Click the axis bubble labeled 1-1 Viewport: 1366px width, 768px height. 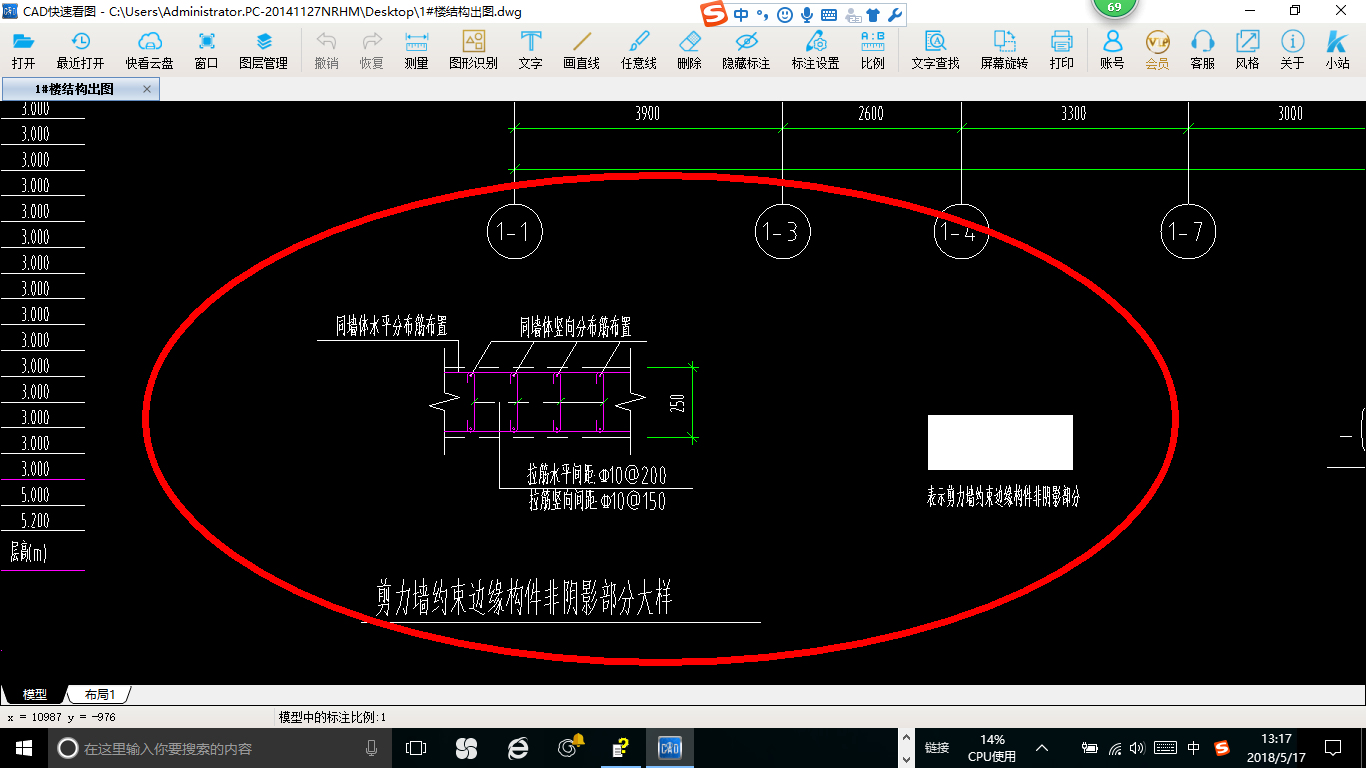pyautogui.click(x=514, y=231)
